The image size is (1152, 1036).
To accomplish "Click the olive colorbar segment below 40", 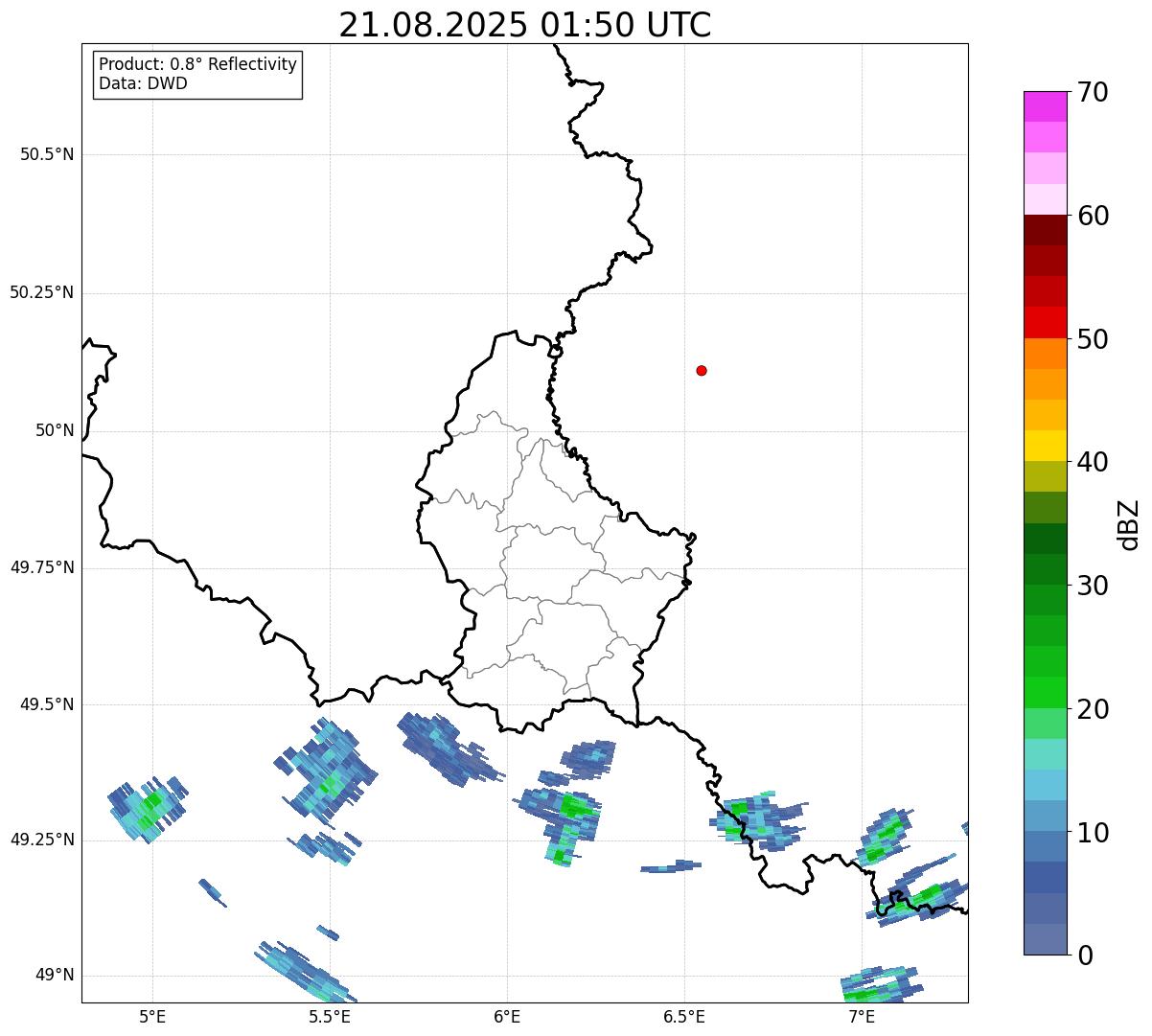I will [1045, 476].
